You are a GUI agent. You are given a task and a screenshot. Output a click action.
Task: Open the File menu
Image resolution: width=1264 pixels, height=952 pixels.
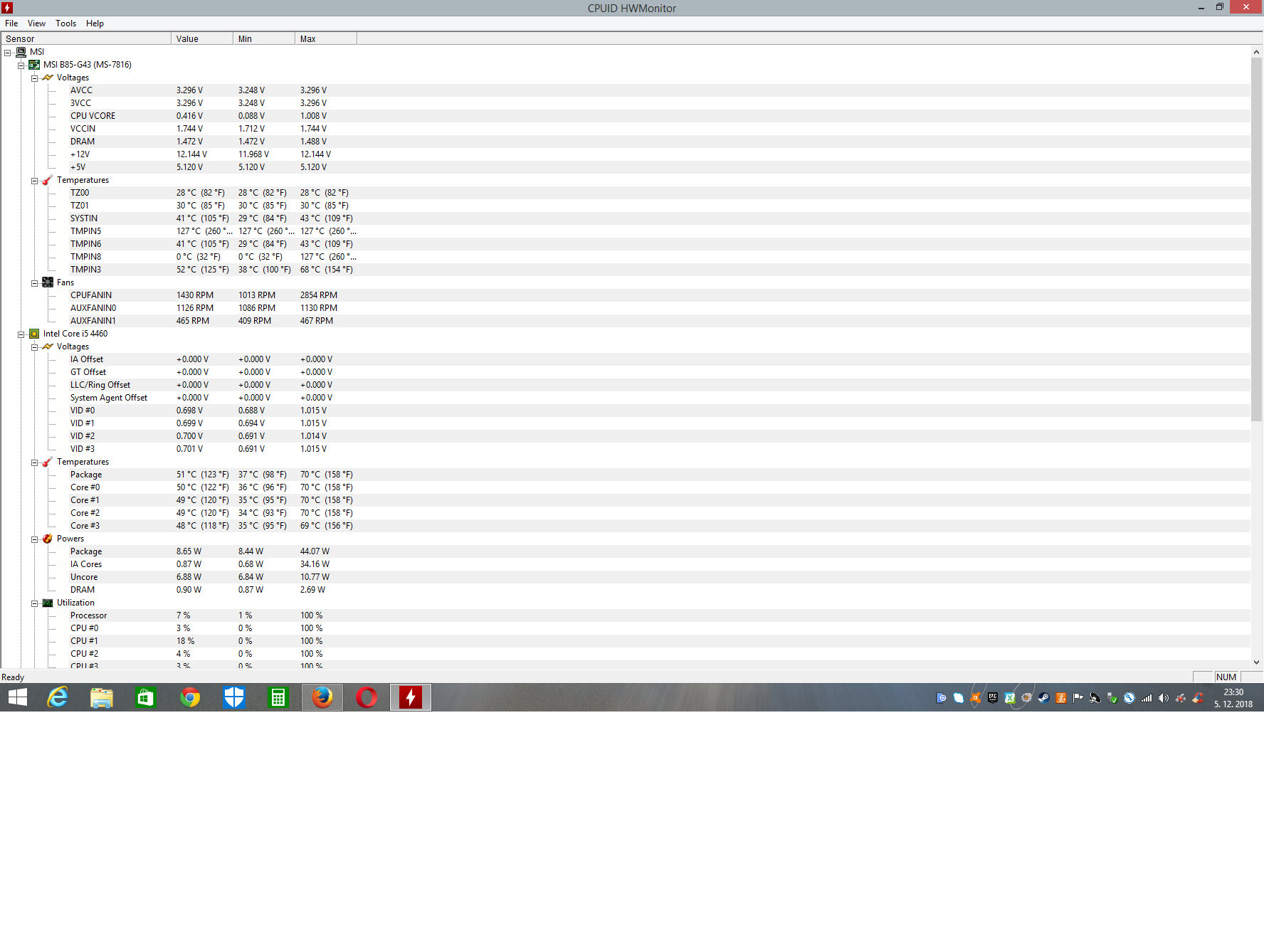[11, 23]
